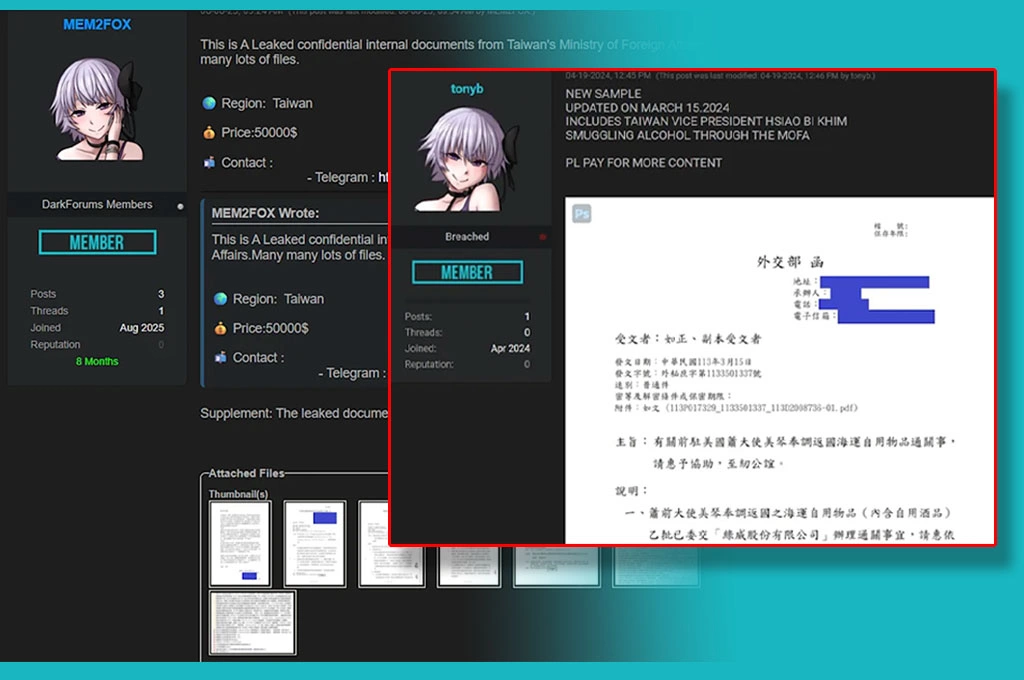The width and height of the screenshot is (1024, 680).
Task: Click the 'Telegram :' line in quoted post
Action: pyautogui.click(x=353, y=373)
